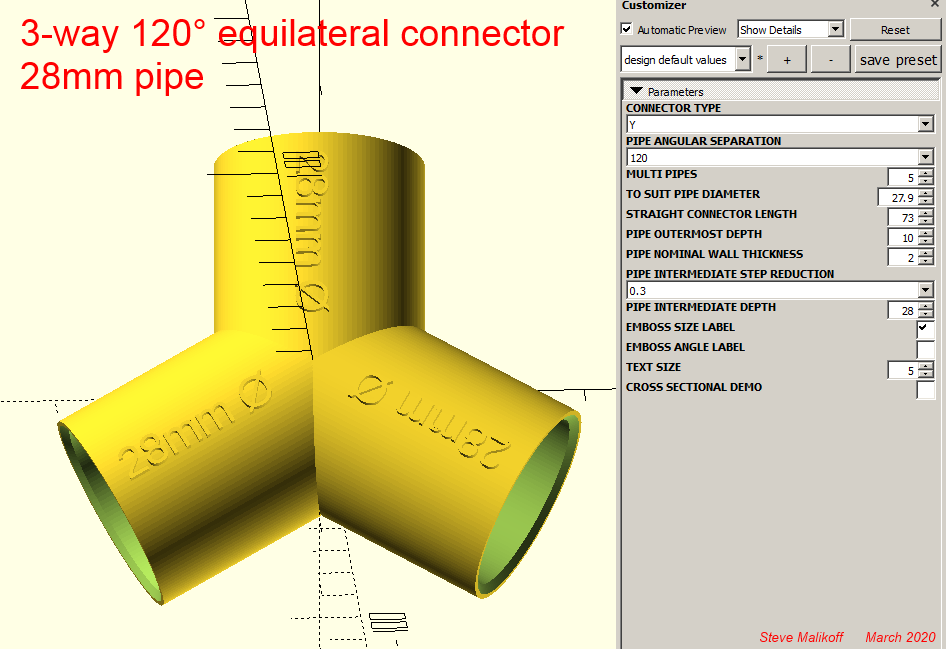
Task: Open the Show Details dropdown
Action: [790, 29]
